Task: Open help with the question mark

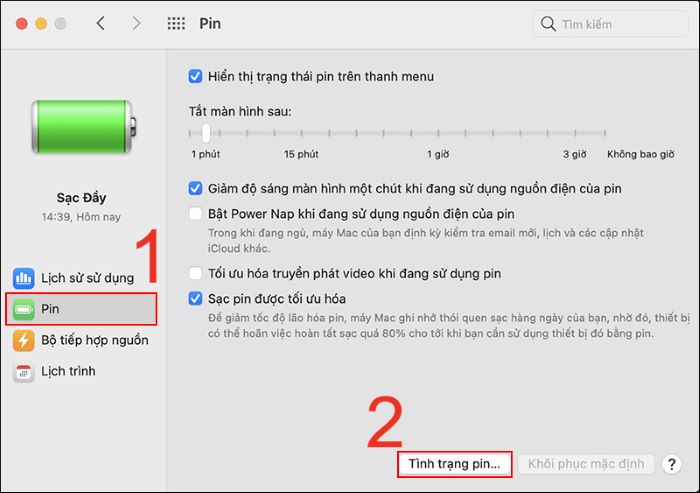Action: pyautogui.click(x=671, y=464)
